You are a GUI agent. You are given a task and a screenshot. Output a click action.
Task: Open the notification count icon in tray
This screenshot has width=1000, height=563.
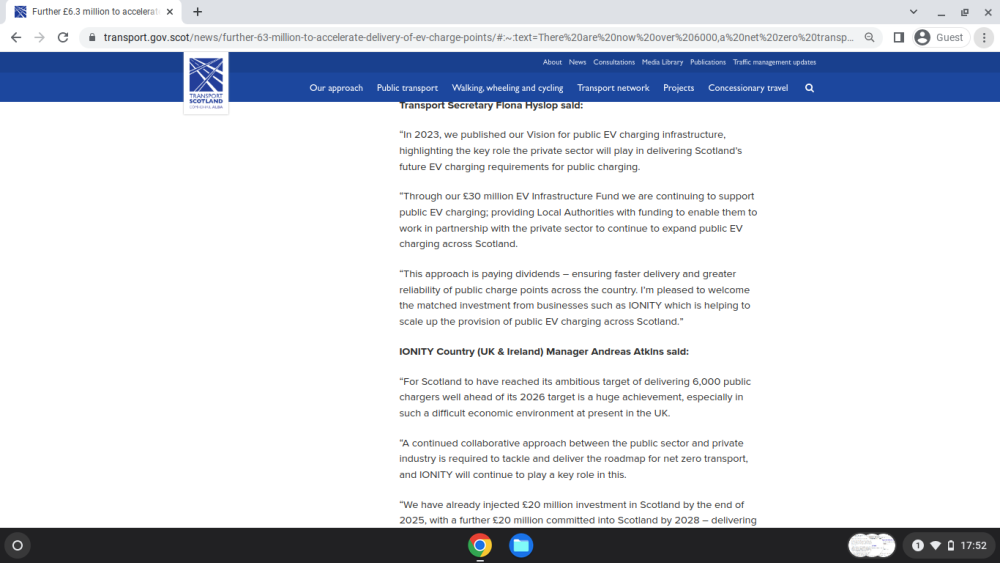coord(918,546)
